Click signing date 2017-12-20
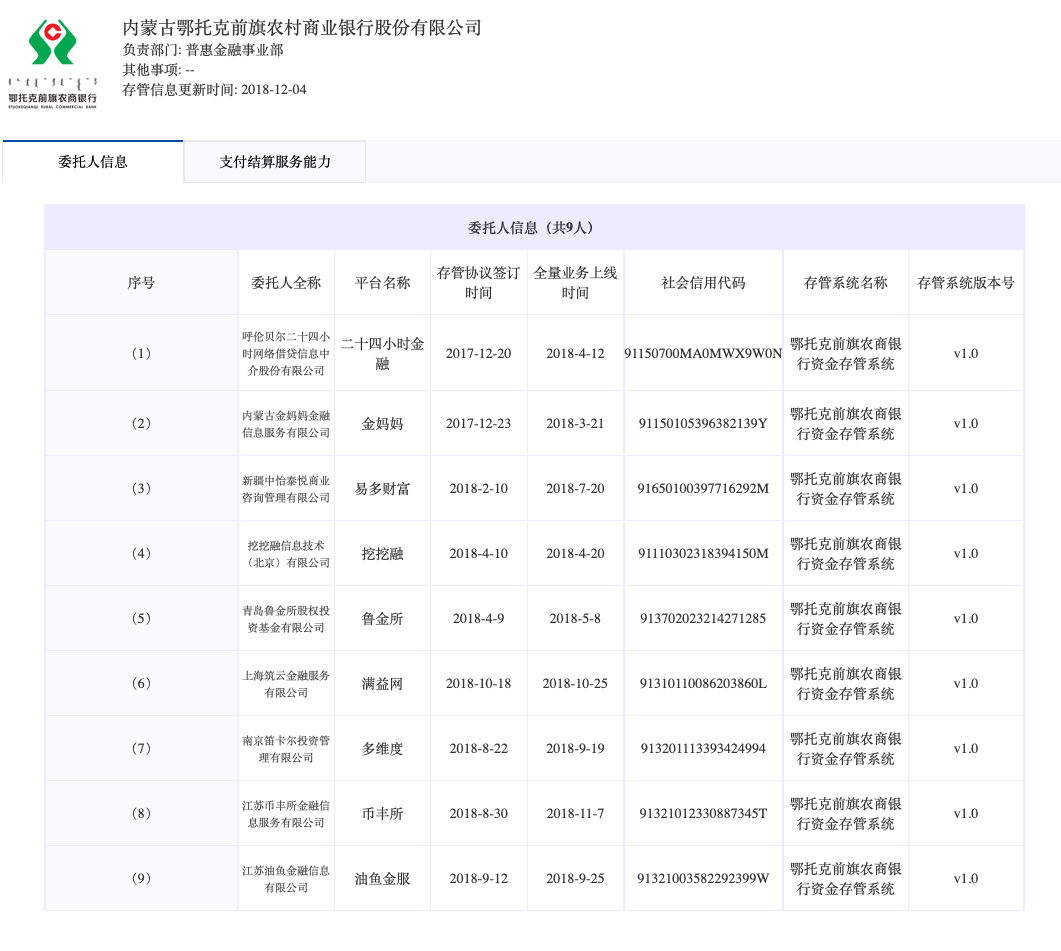This screenshot has width=1061, height=951. click(478, 353)
